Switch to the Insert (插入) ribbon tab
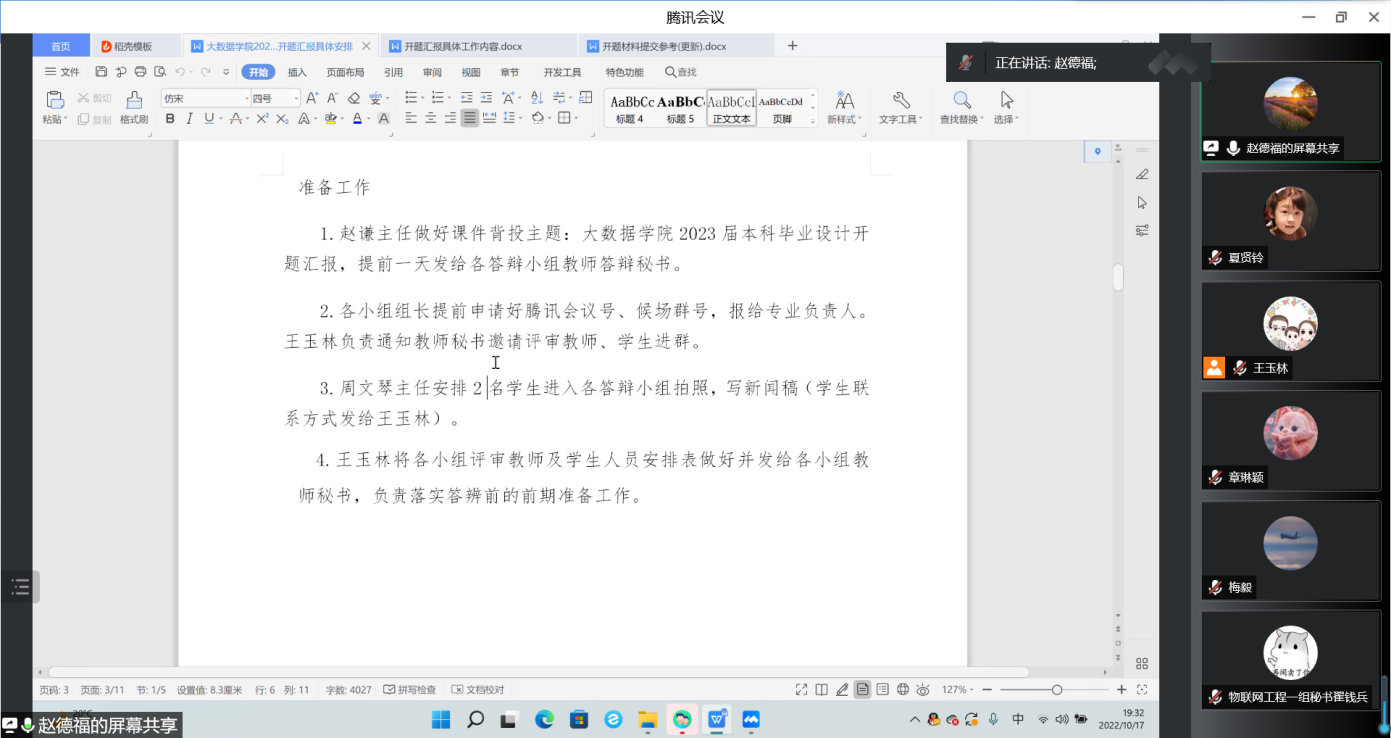The height and width of the screenshot is (738, 1391). pos(297,72)
